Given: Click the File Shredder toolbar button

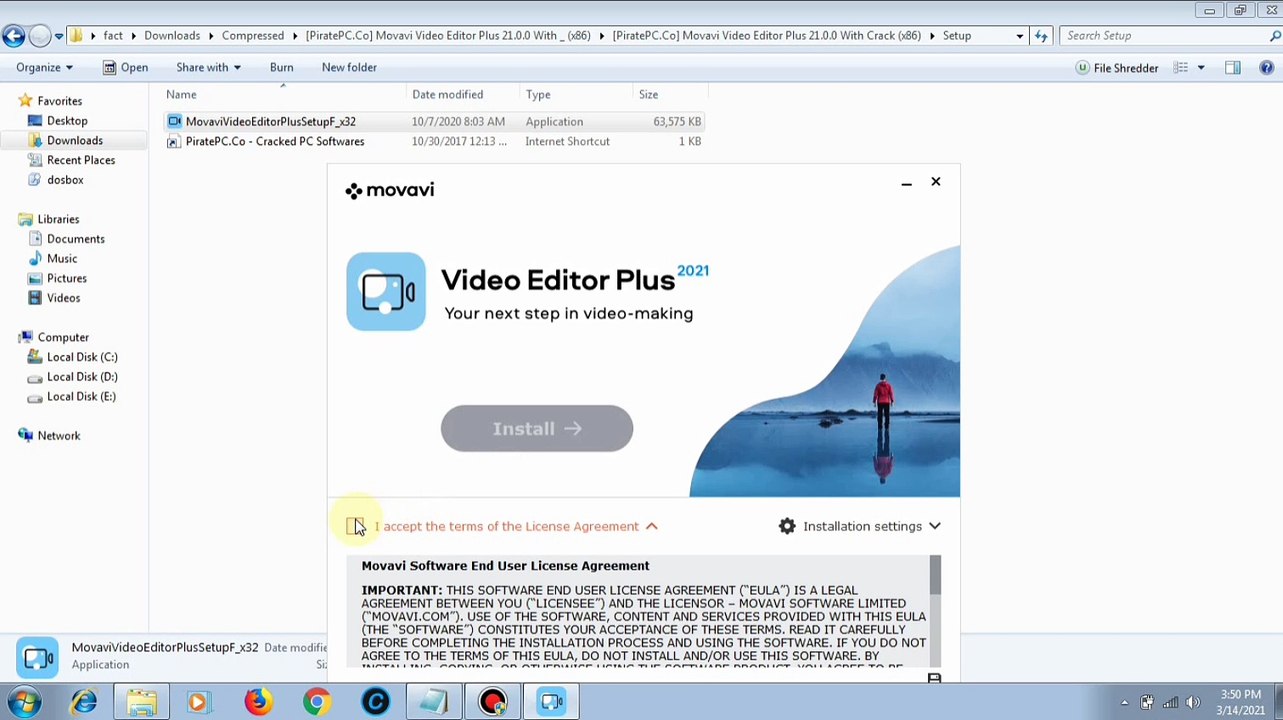Looking at the screenshot, I should click(1116, 68).
